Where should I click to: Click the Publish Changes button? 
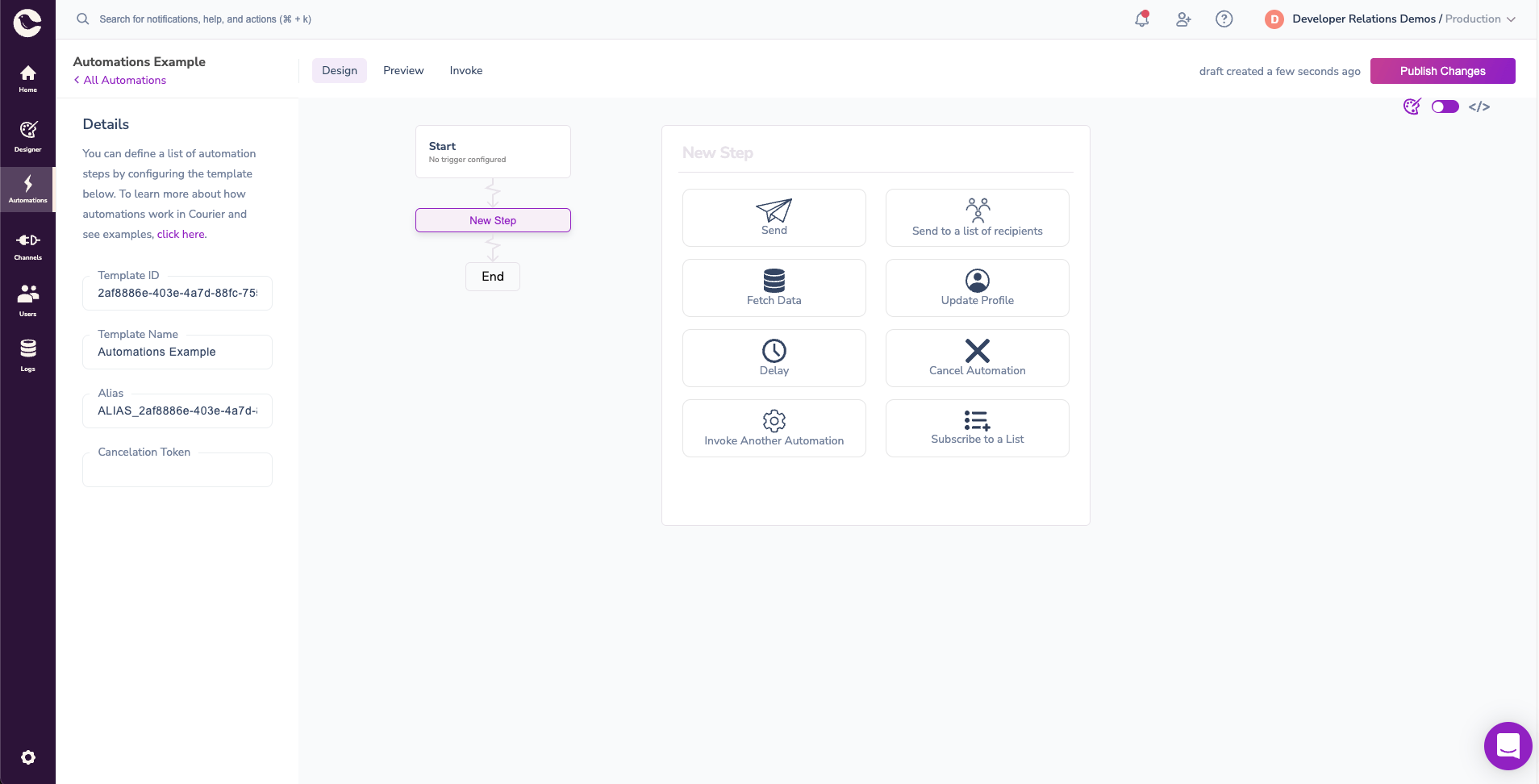pyautogui.click(x=1441, y=71)
